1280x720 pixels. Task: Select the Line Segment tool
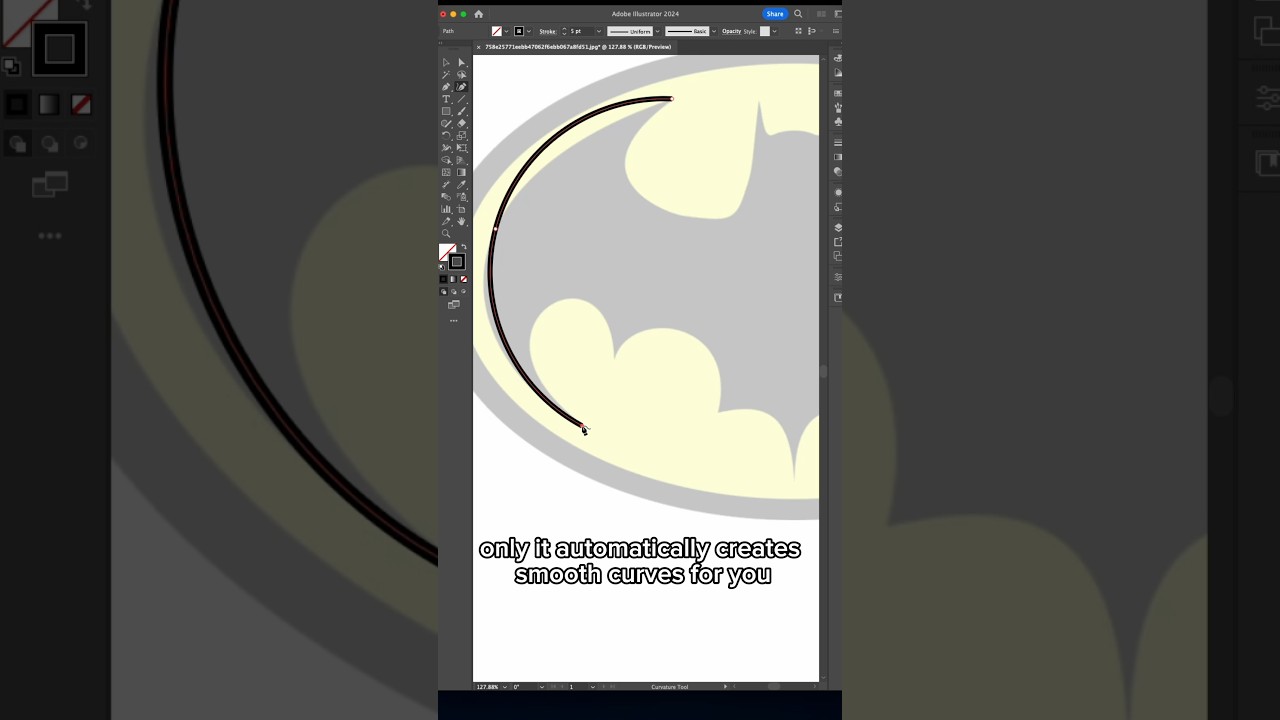(461, 99)
